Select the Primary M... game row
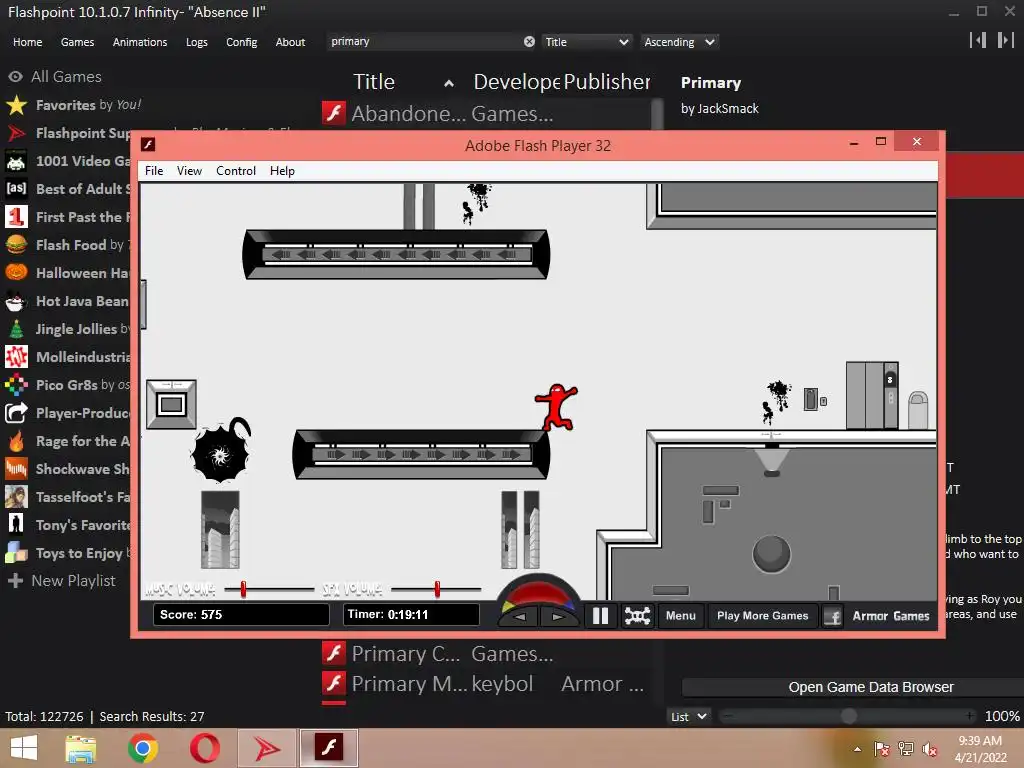1024x768 pixels. point(488,683)
